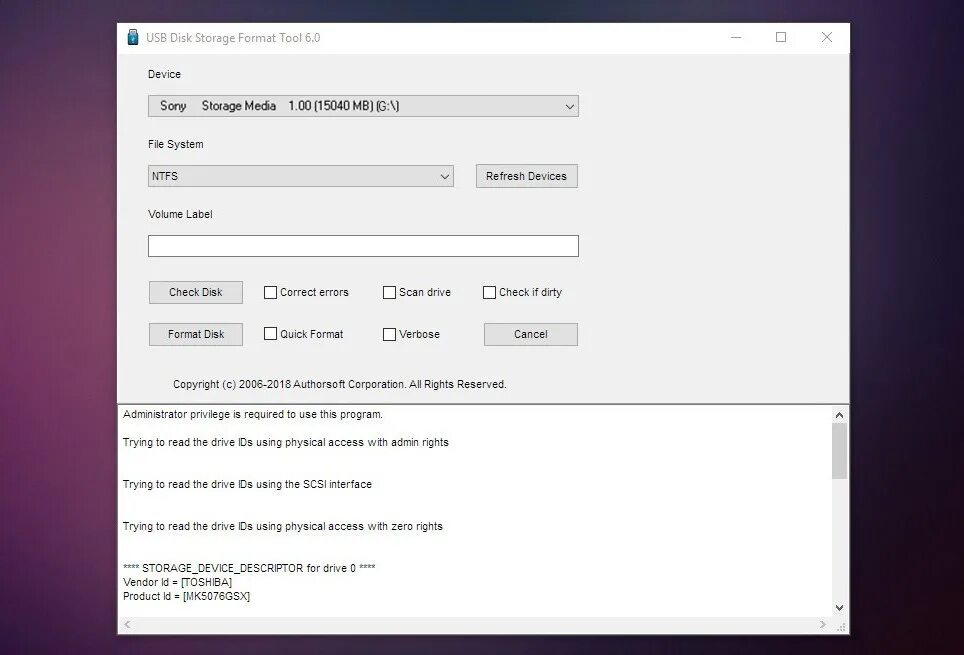
Task: Click 'Administrator privilege is required' log line
Action: click(x=253, y=415)
